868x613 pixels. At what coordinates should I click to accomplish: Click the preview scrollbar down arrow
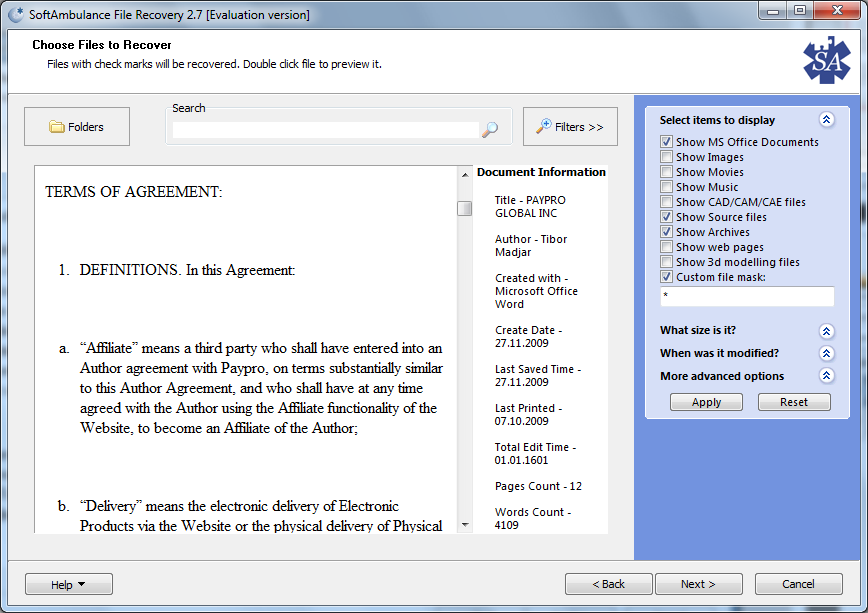point(465,524)
